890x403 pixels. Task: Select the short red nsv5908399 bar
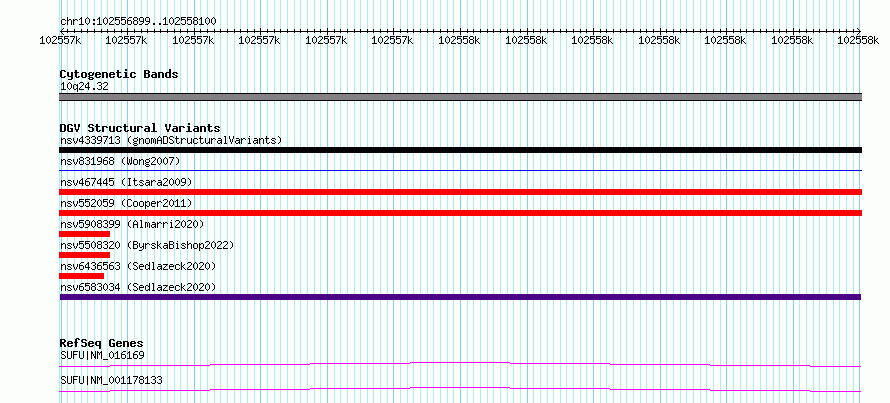(x=85, y=234)
